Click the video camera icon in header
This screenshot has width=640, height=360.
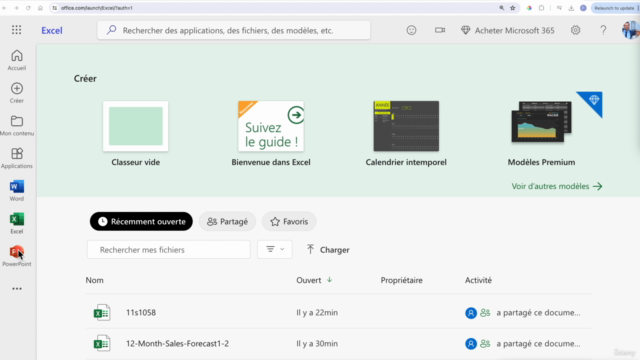(x=440, y=30)
